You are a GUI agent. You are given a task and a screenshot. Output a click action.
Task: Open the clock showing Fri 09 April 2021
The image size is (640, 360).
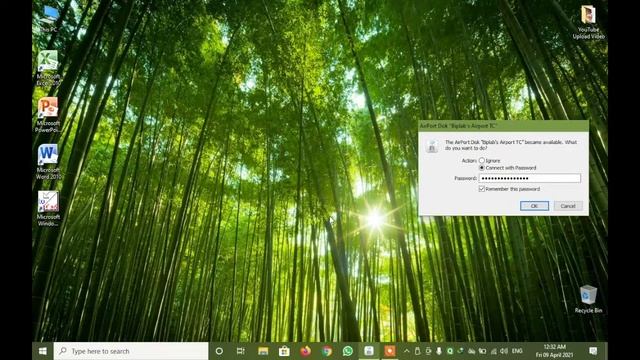(x=554, y=351)
